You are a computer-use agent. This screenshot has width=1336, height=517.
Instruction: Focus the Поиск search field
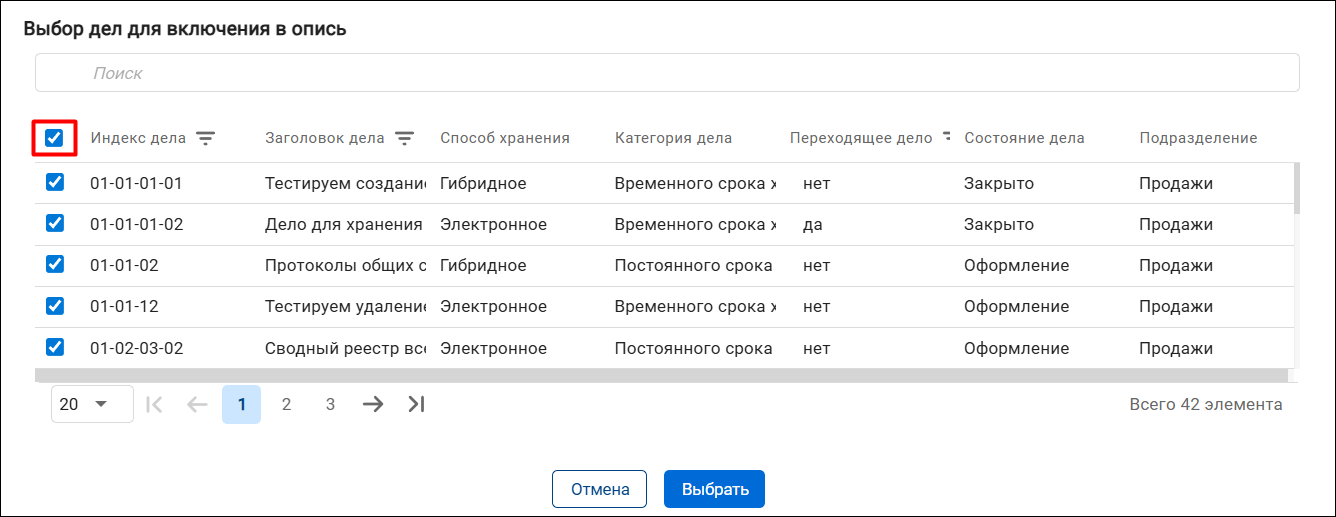(667, 73)
